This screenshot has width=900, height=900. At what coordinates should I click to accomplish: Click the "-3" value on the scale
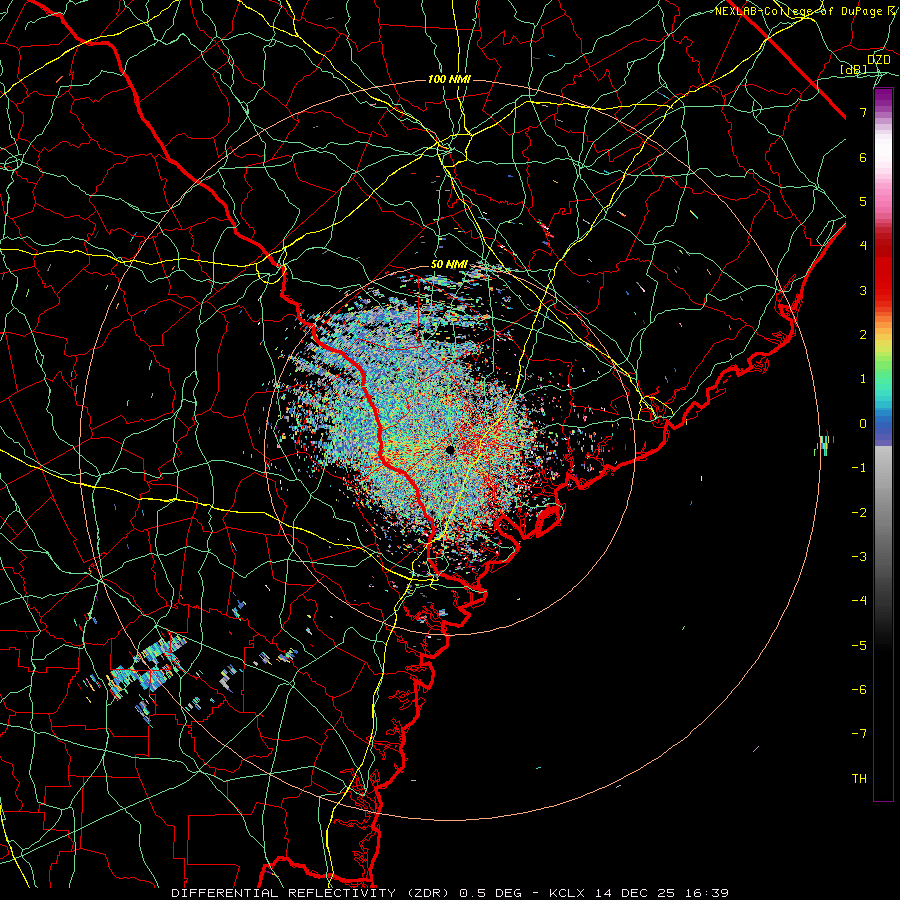click(x=859, y=556)
